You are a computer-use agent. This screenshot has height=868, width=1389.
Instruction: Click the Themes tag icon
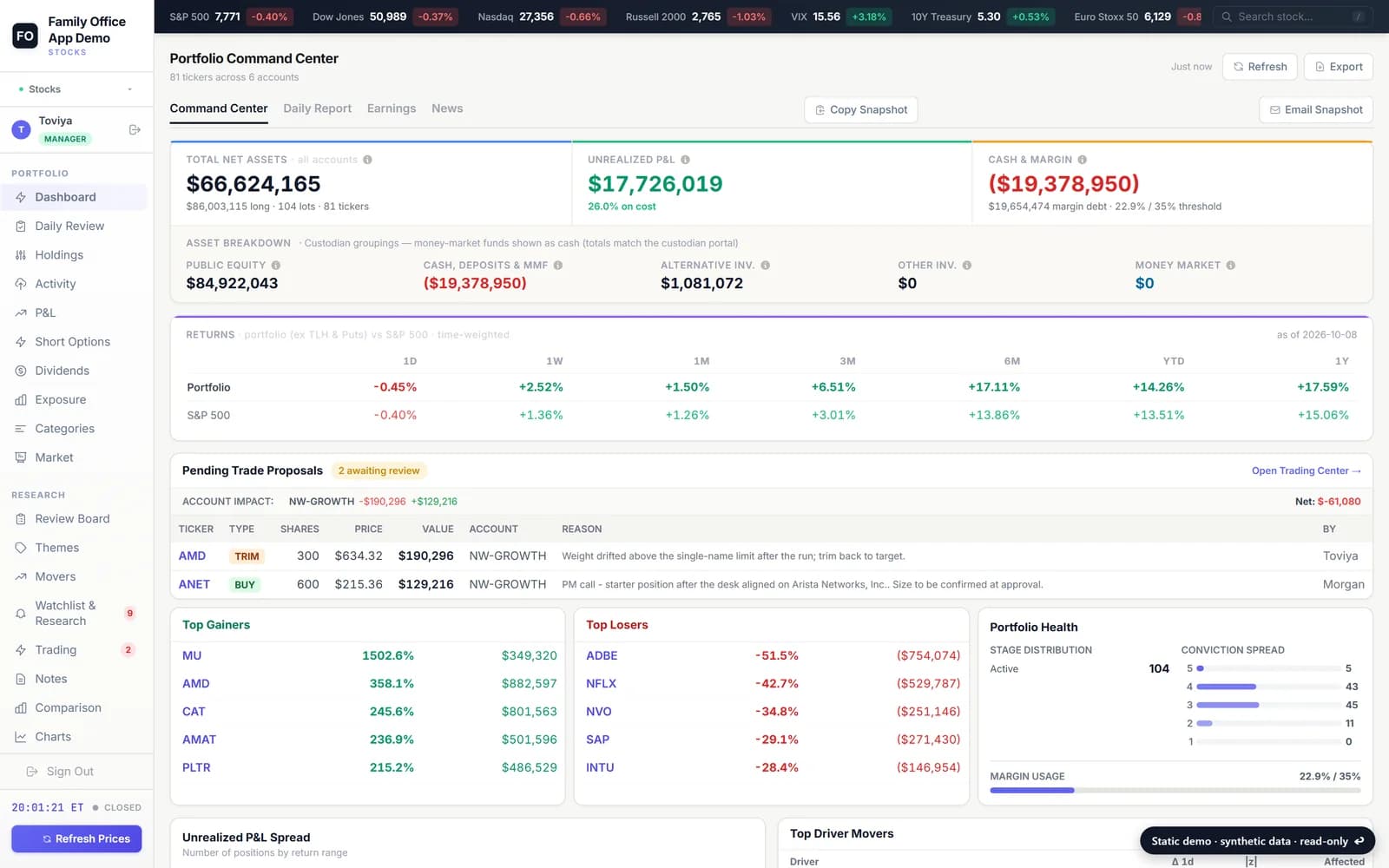pos(21,548)
